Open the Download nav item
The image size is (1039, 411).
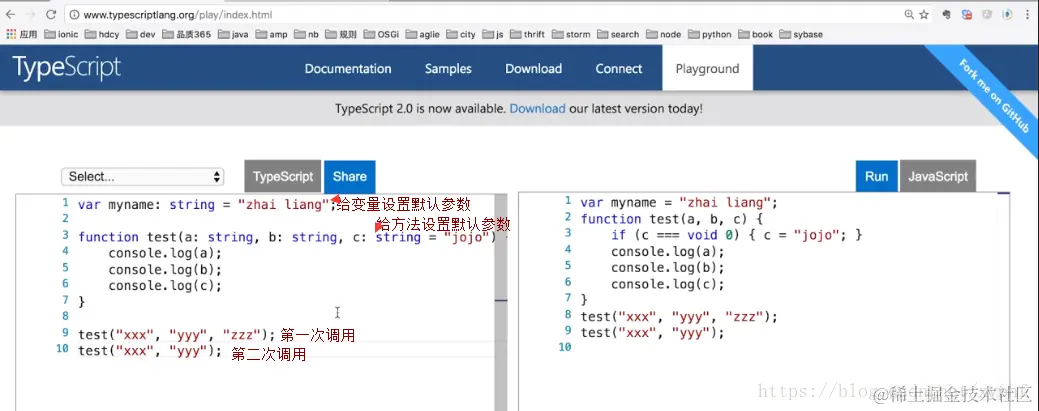(533, 68)
